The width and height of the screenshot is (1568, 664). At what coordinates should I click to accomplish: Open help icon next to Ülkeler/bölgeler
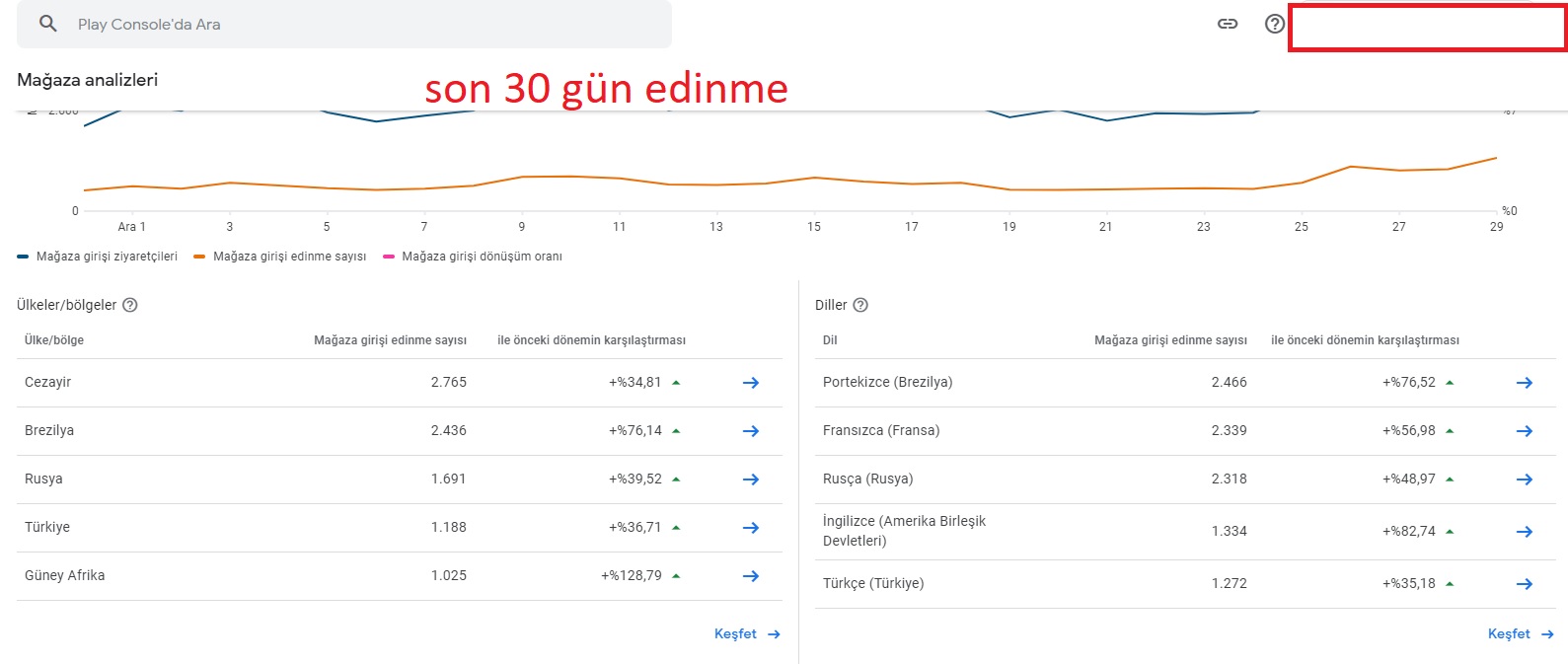pyautogui.click(x=129, y=305)
